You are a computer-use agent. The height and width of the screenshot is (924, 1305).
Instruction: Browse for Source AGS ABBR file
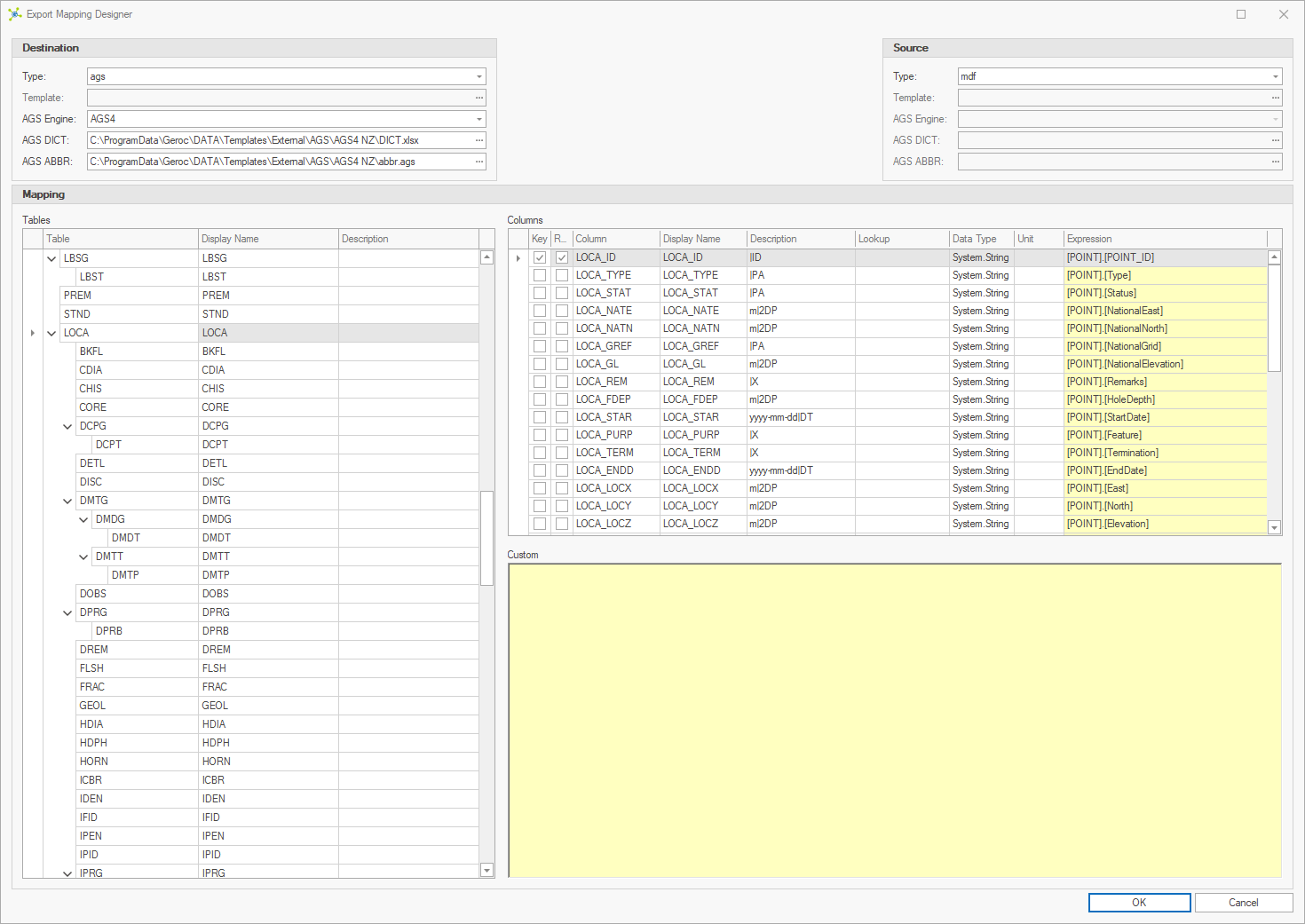(1276, 162)
